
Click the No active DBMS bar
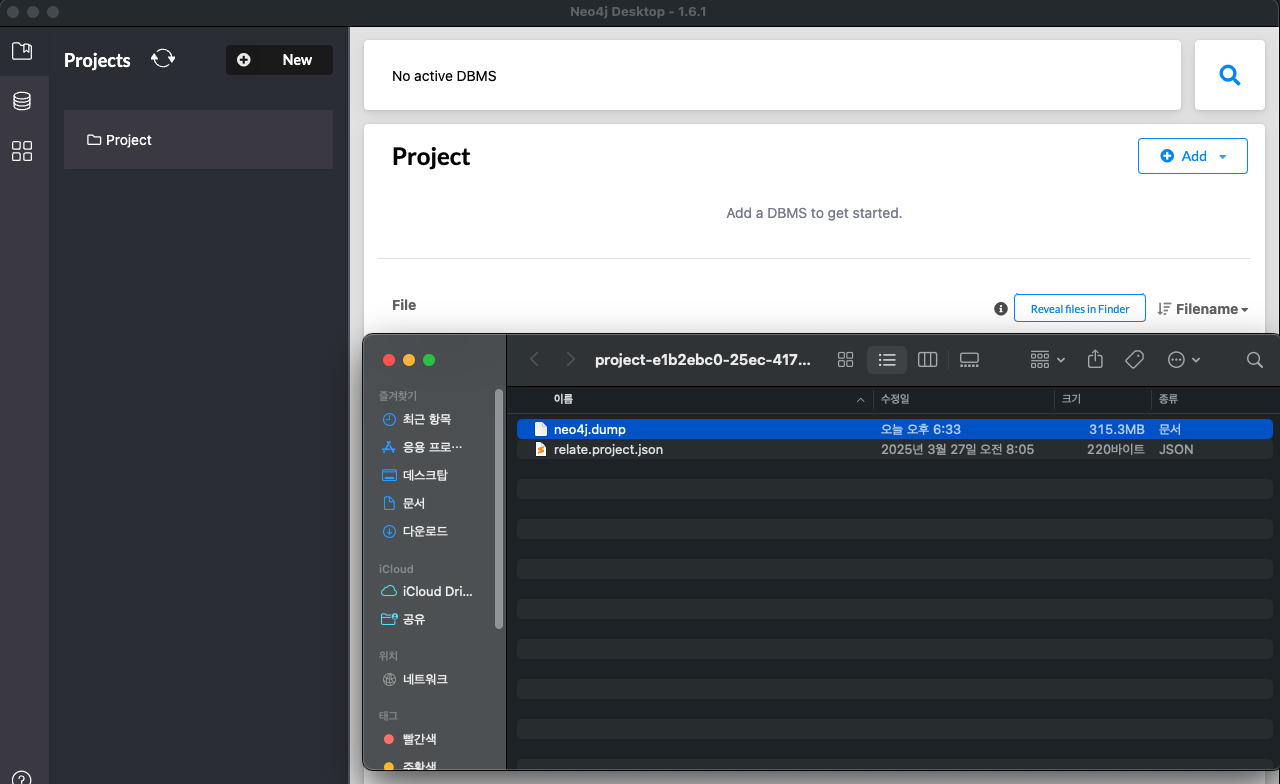tap(772, 75)
